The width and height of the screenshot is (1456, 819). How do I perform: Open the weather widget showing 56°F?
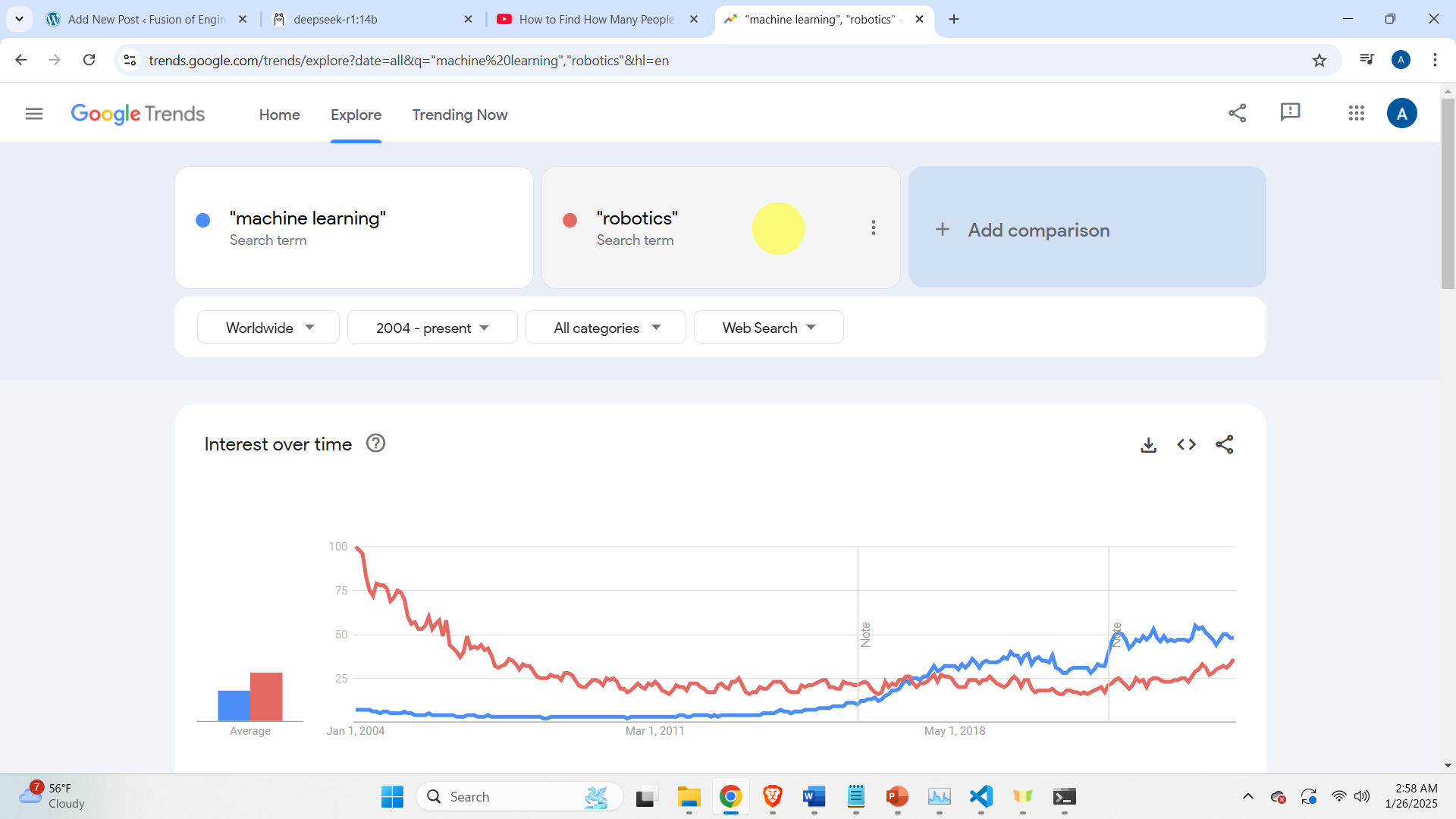click(x=53, y=796)
